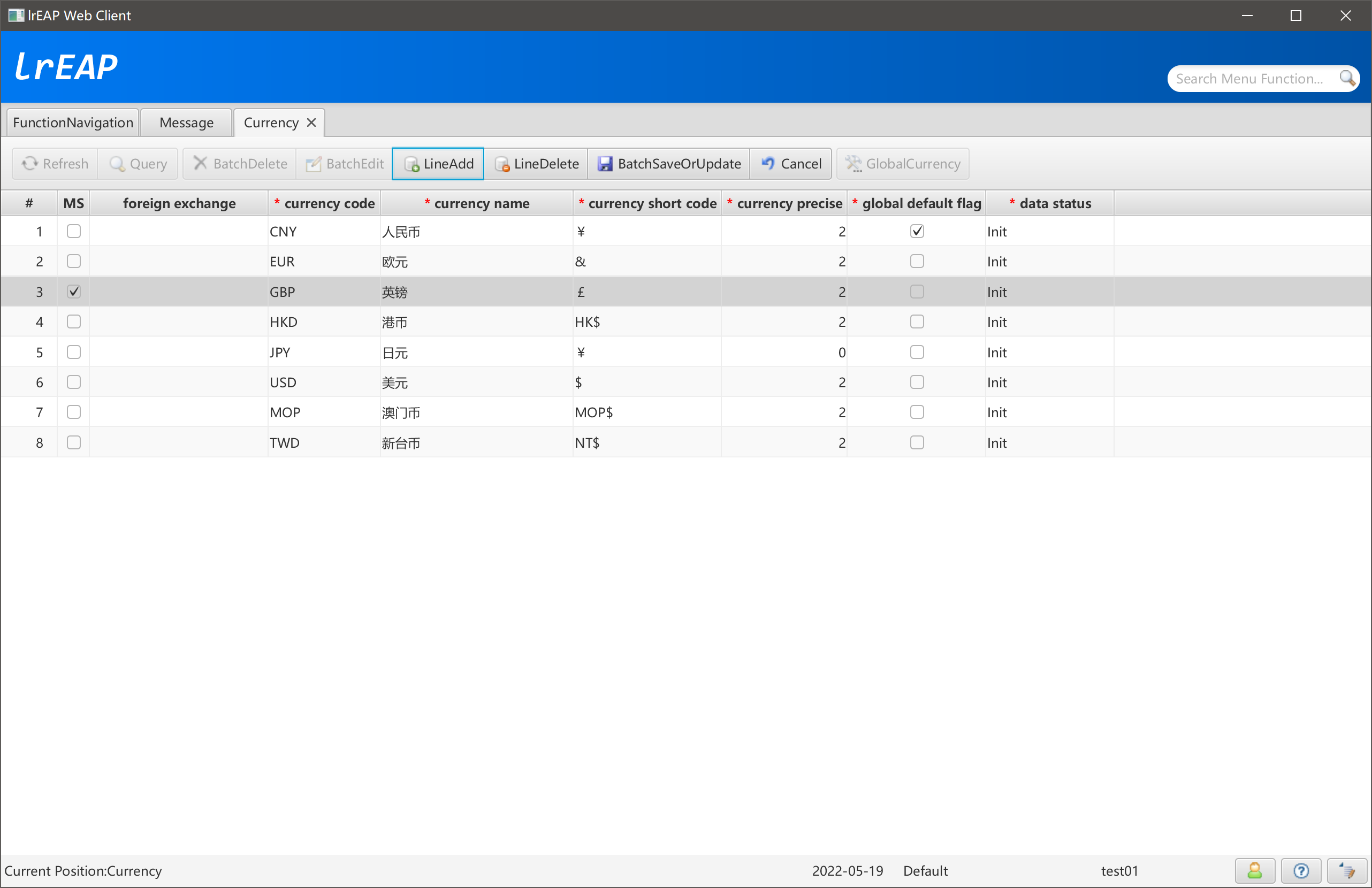The height and width of the screenshot is (888, 1372).
Task: Click the MOP$ short code cell
Action: point(647,412)
